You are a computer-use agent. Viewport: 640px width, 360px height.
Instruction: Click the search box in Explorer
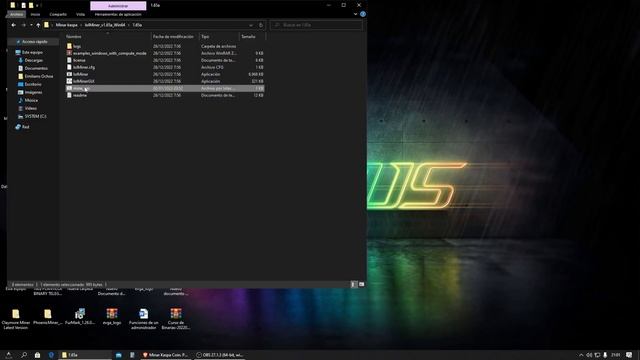click(x=316, y=25)
